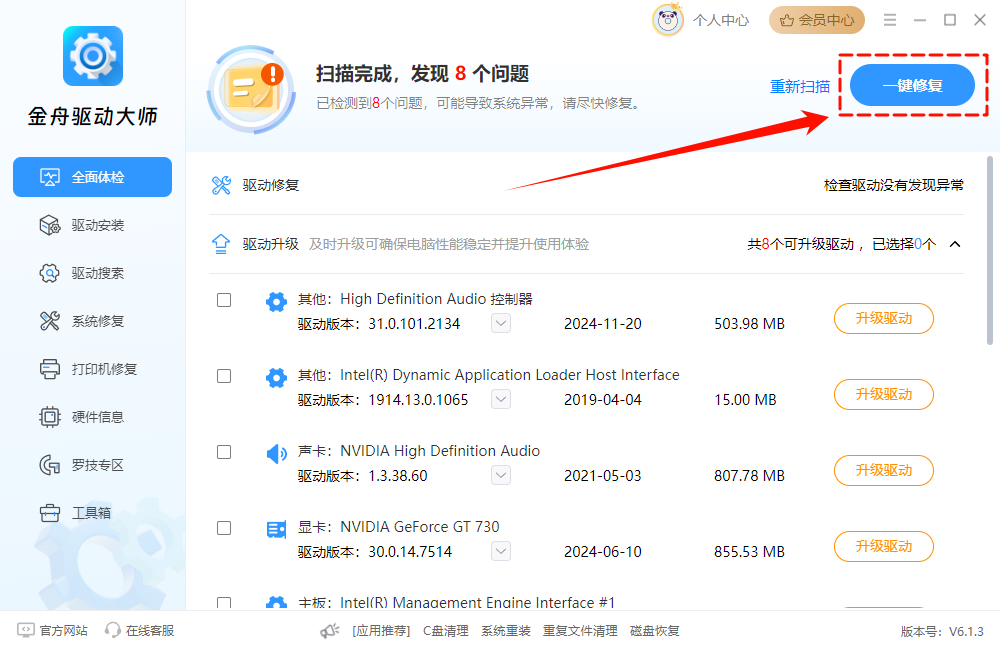Click the panda avatar icon

point(668,20)
